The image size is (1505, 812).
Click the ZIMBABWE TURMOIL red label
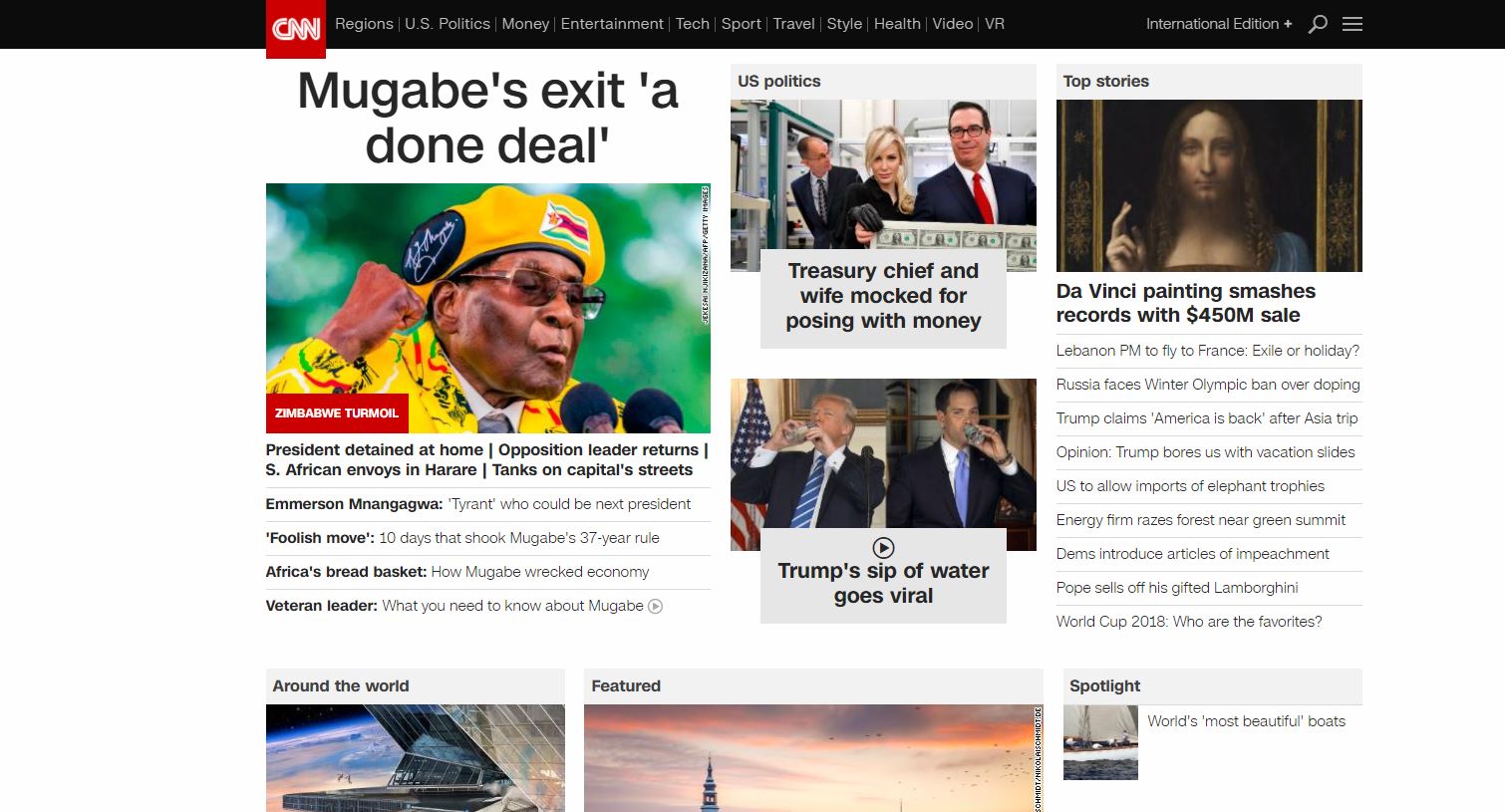pos(337,412)
